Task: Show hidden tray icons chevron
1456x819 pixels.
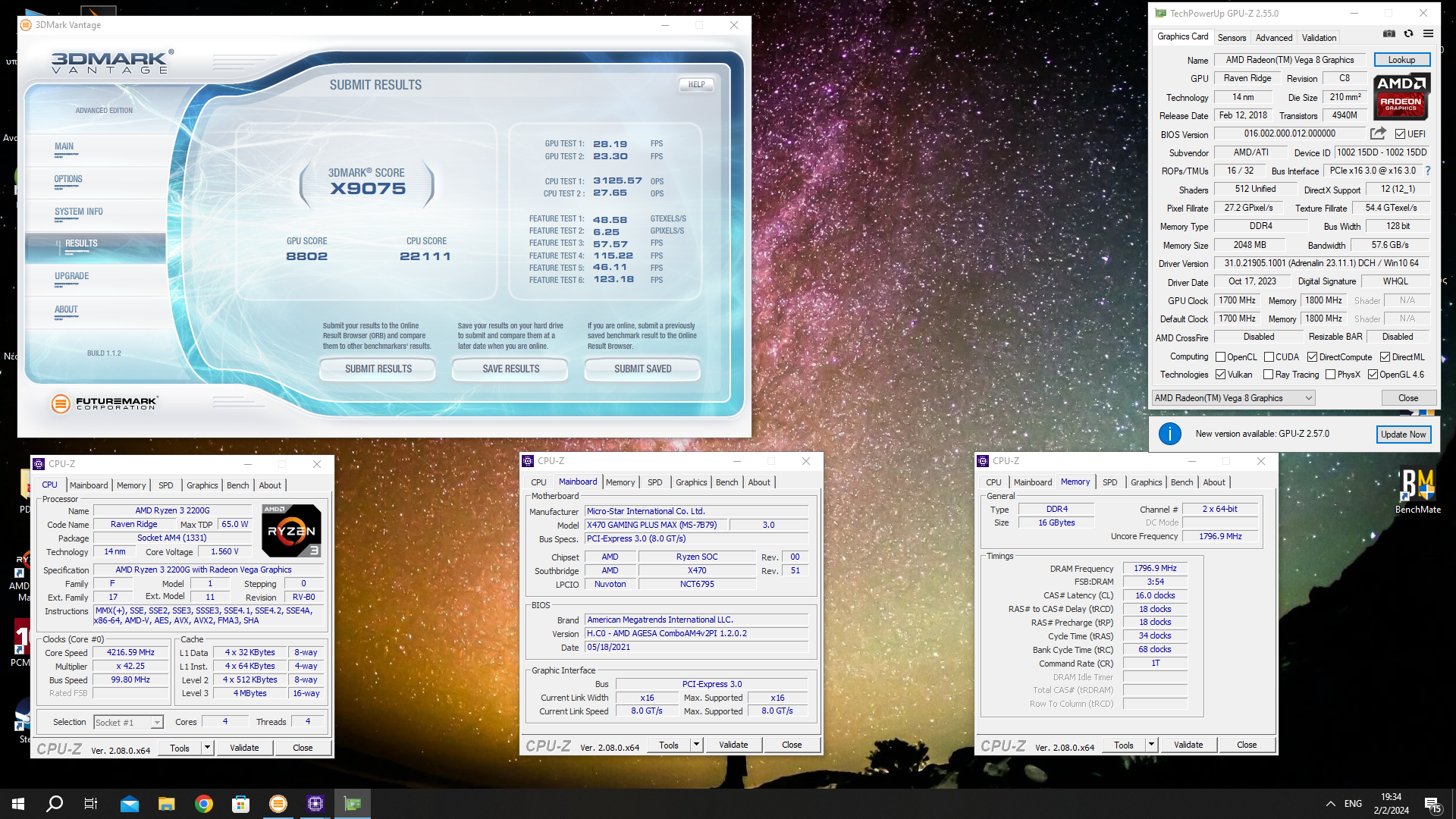Action: click(1330, 804)
